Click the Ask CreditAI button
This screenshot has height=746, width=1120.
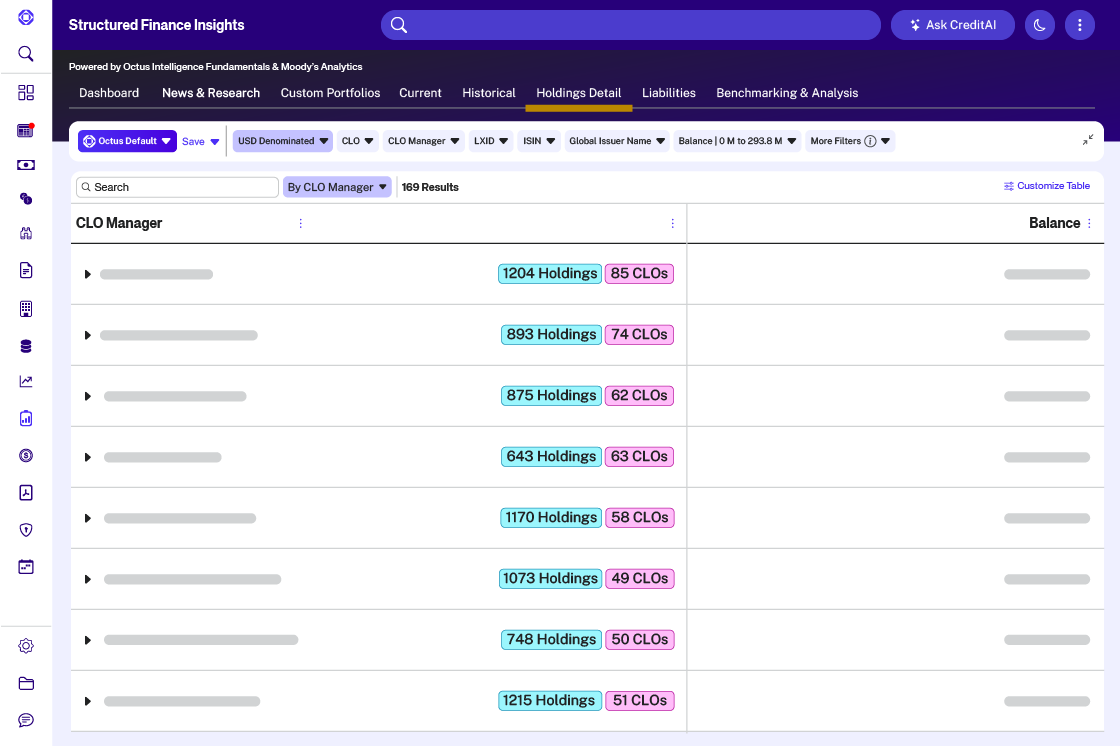[952, 25]
